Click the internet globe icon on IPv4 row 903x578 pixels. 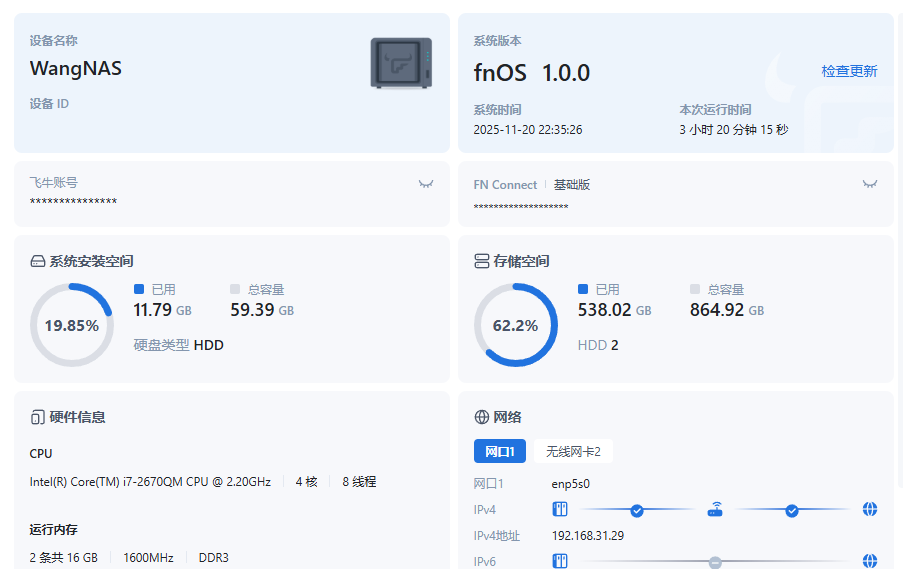[x=870, y=509]
